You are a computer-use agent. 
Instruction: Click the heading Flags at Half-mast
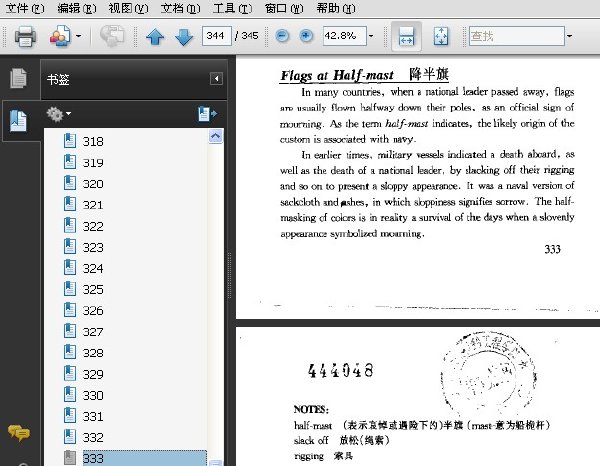pyautogui.click(x=337, y=75)
